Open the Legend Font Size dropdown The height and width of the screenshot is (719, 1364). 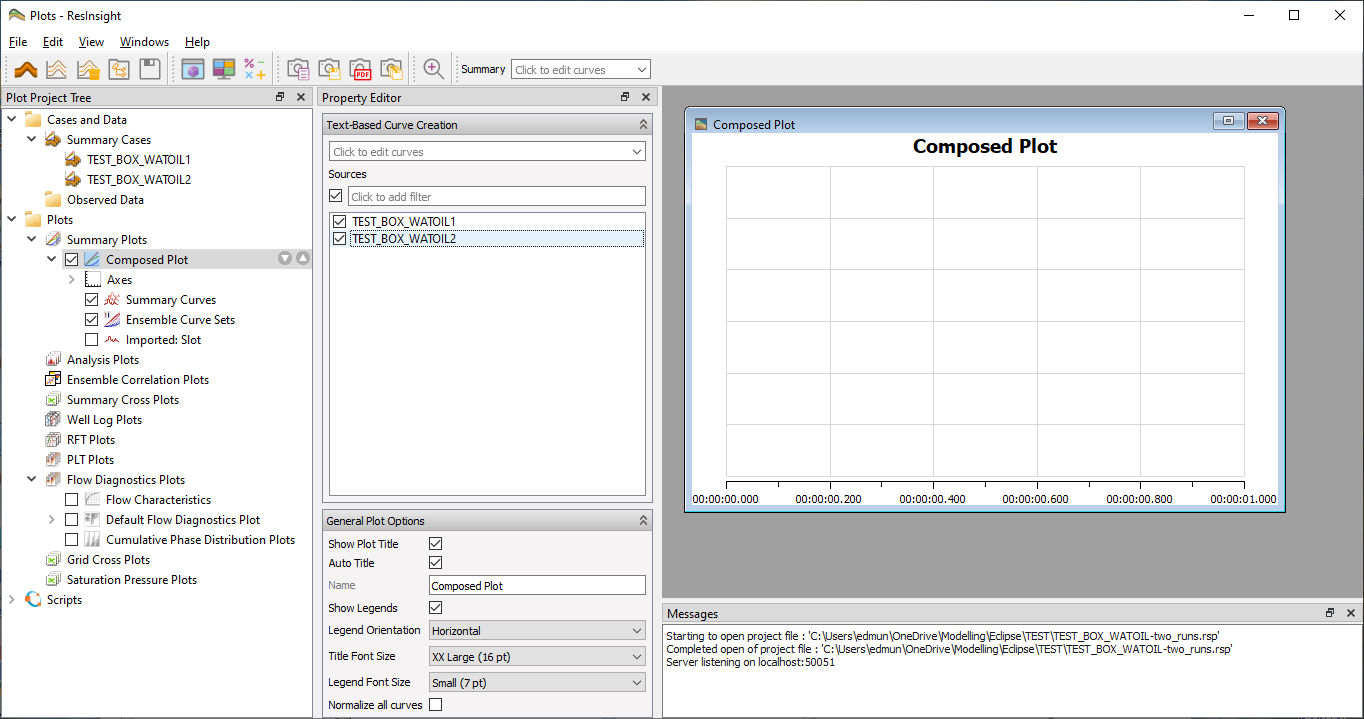click(x=537, y=683)
